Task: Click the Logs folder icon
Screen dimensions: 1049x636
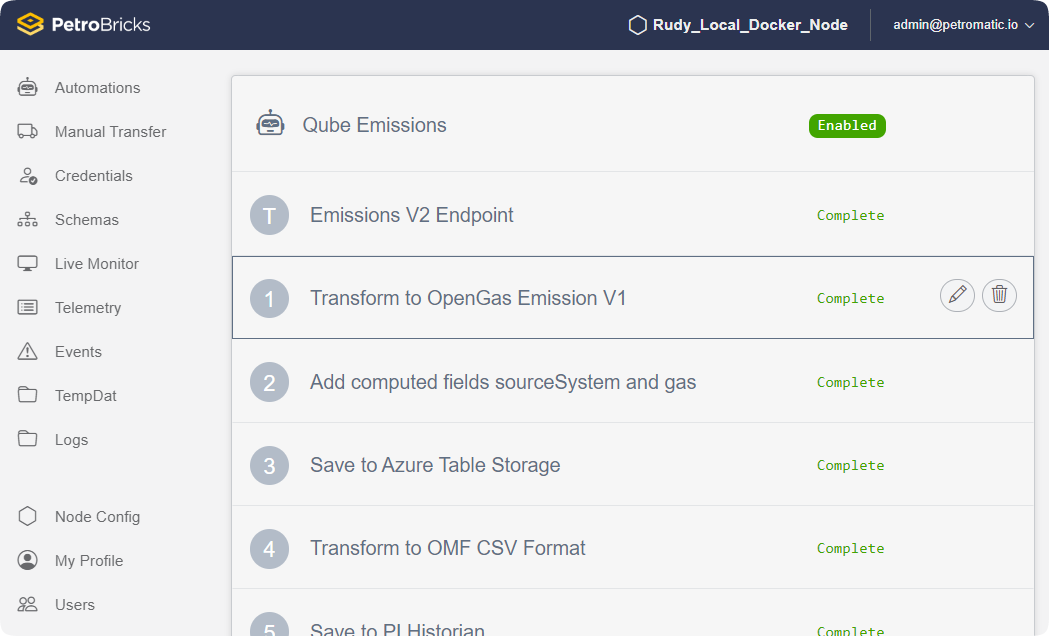Action: click(27, 439)
